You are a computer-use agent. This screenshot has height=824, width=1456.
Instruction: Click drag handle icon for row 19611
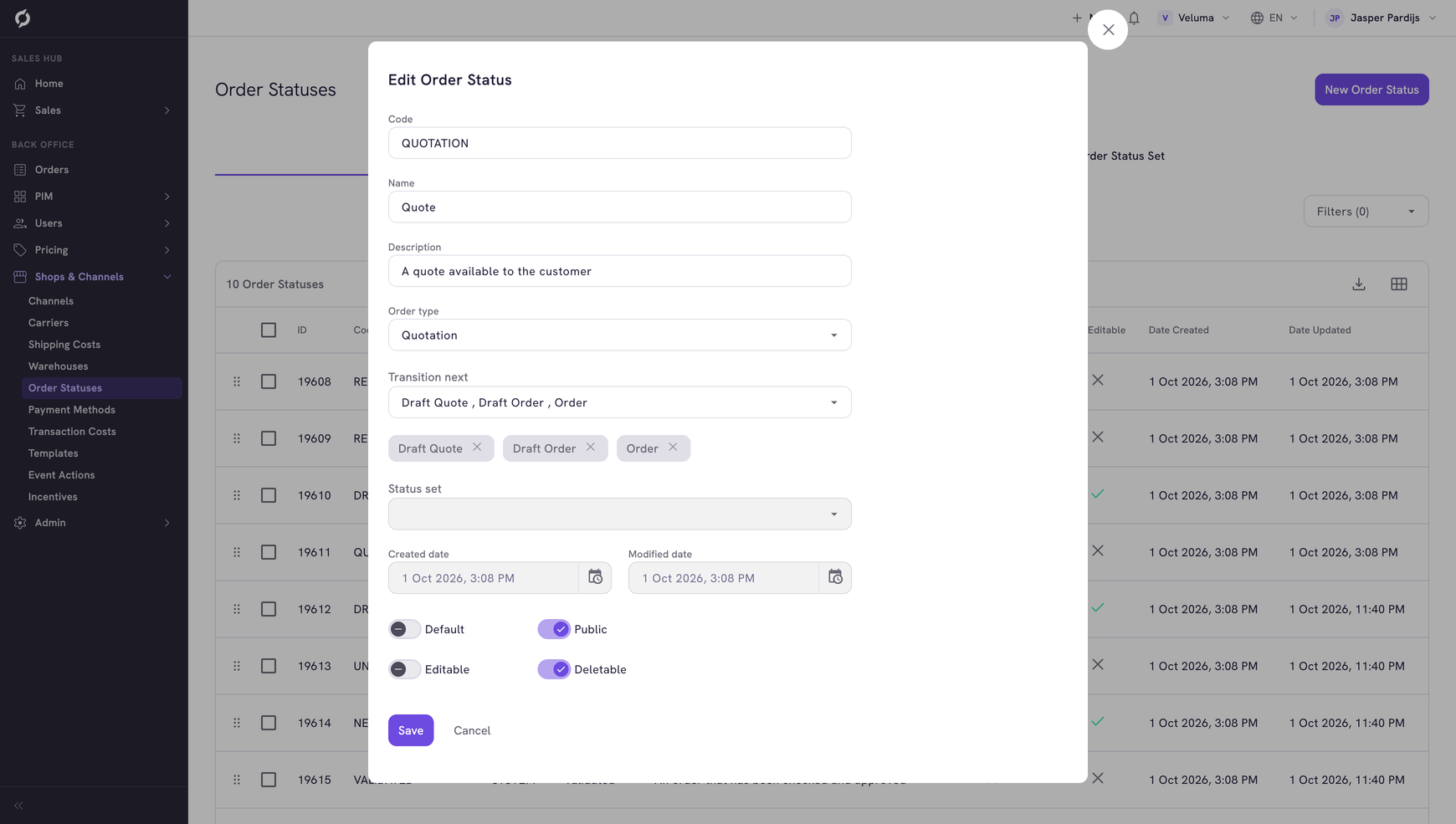(237, 552)
